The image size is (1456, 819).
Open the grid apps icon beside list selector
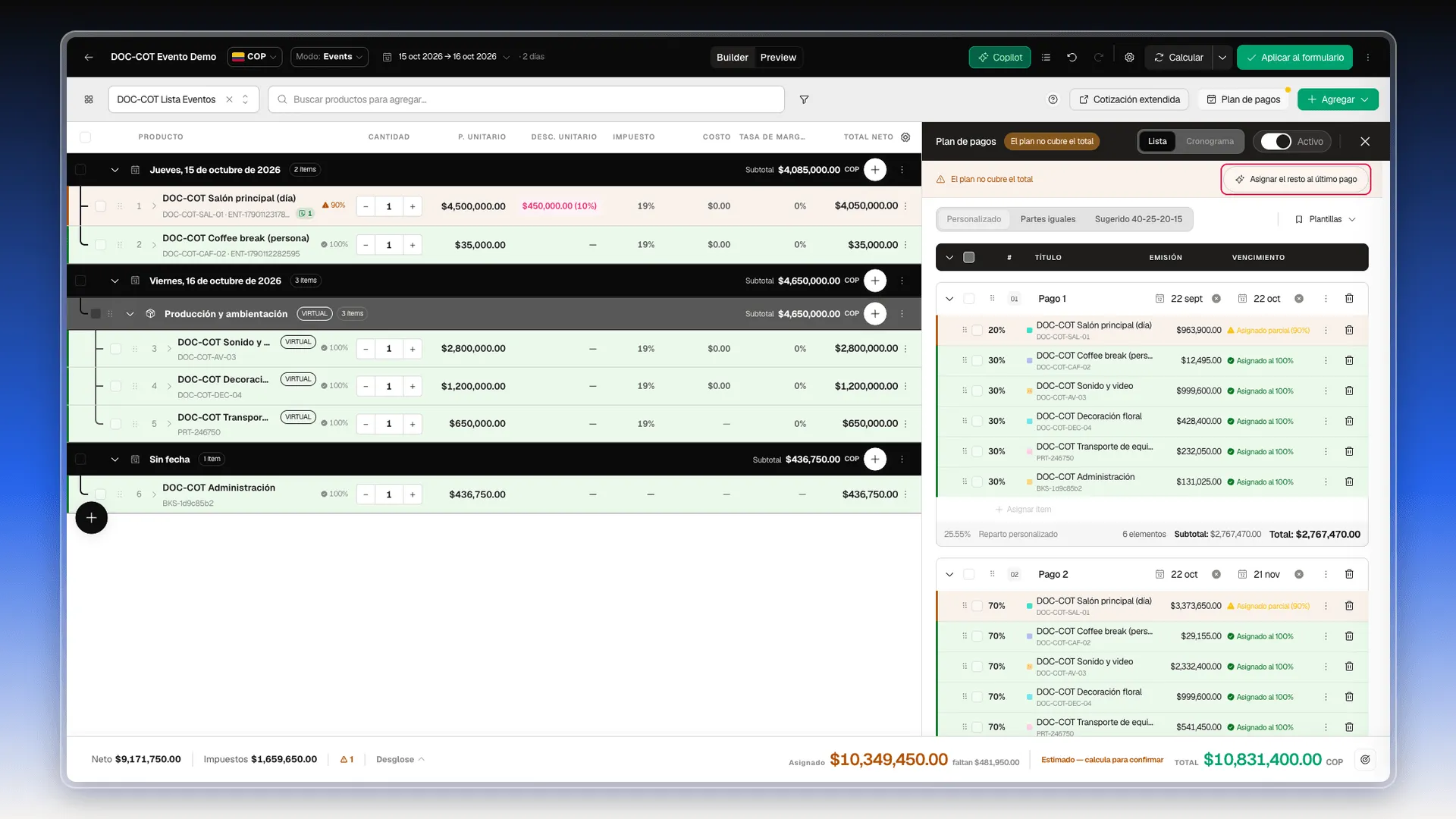(x=89, y=99)
